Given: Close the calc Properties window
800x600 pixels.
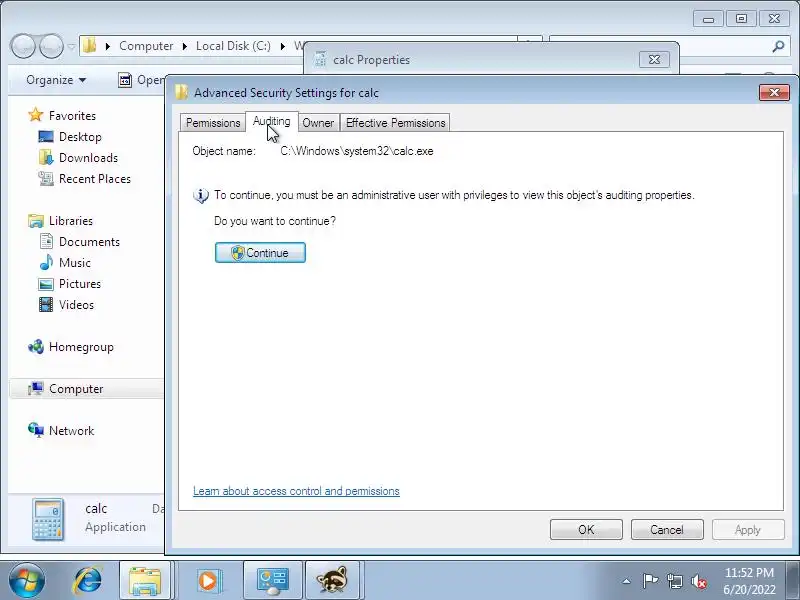Looking at the screenshot, I should coord(654,60).
